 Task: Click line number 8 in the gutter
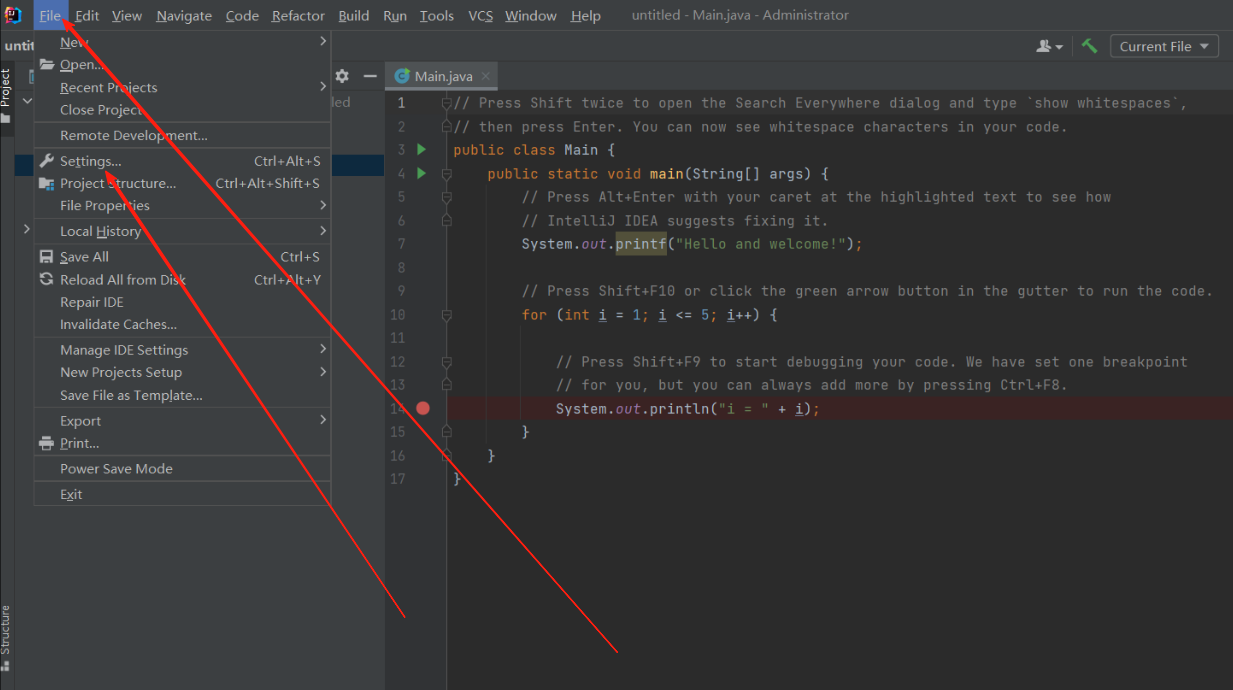(x=400, y=268)
